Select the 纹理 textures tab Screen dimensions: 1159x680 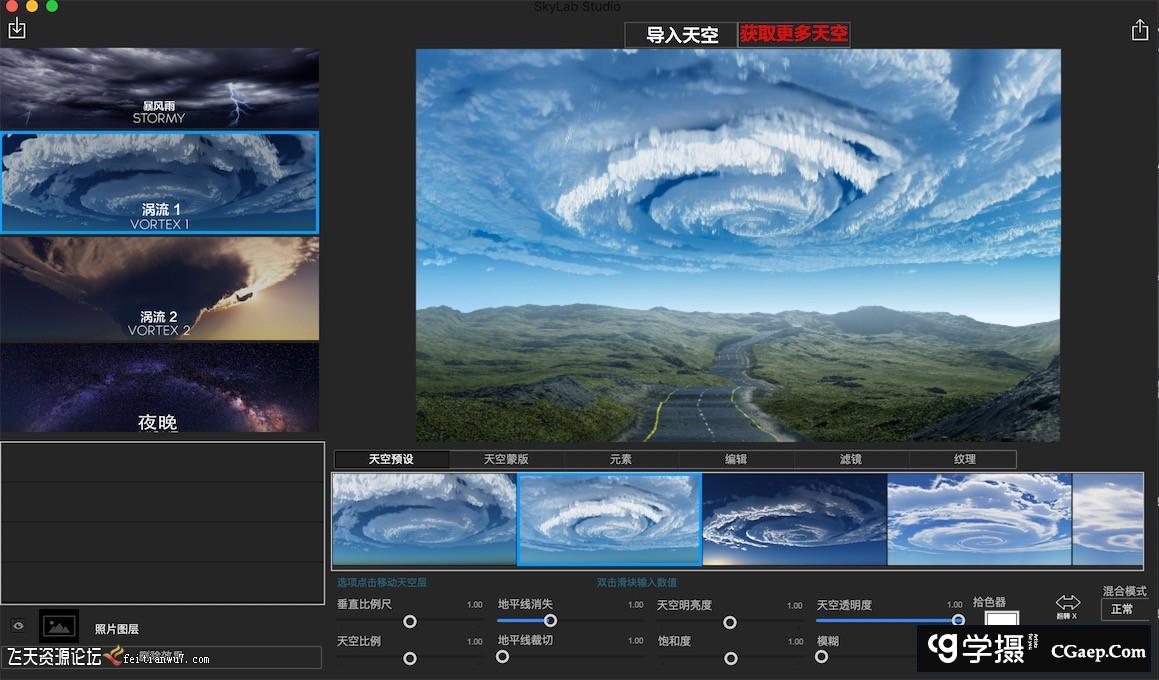click(x=964, y=458)
